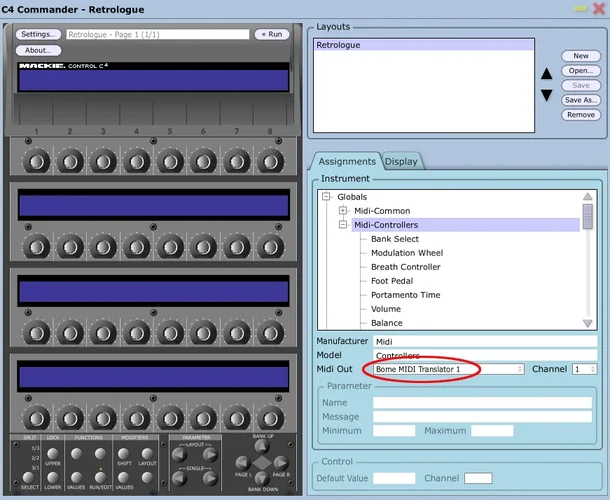Viewport: 610px width, 500px height.
Task: Click the Bank Down button
Action: click(262, 479)
